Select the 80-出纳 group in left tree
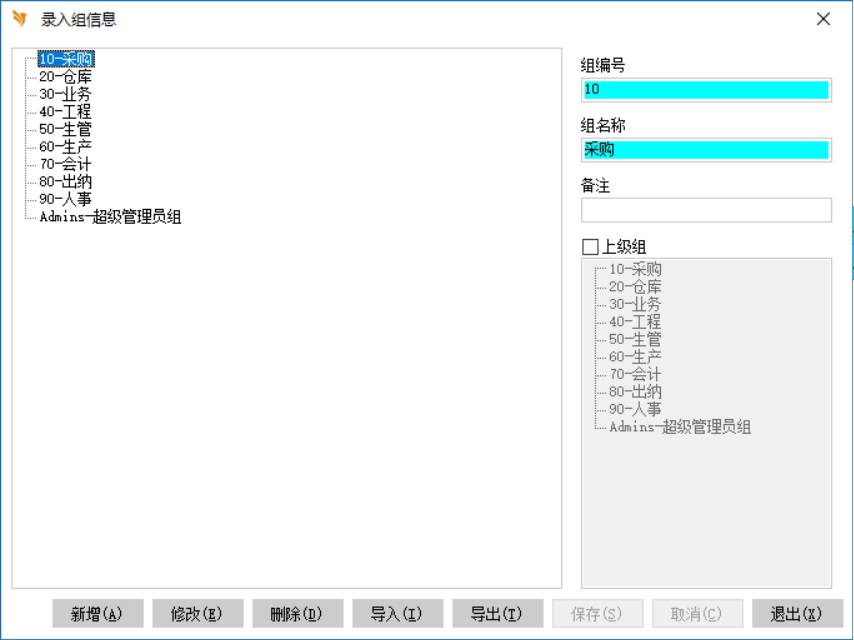The image size is (854, 640). pos(65,182)
